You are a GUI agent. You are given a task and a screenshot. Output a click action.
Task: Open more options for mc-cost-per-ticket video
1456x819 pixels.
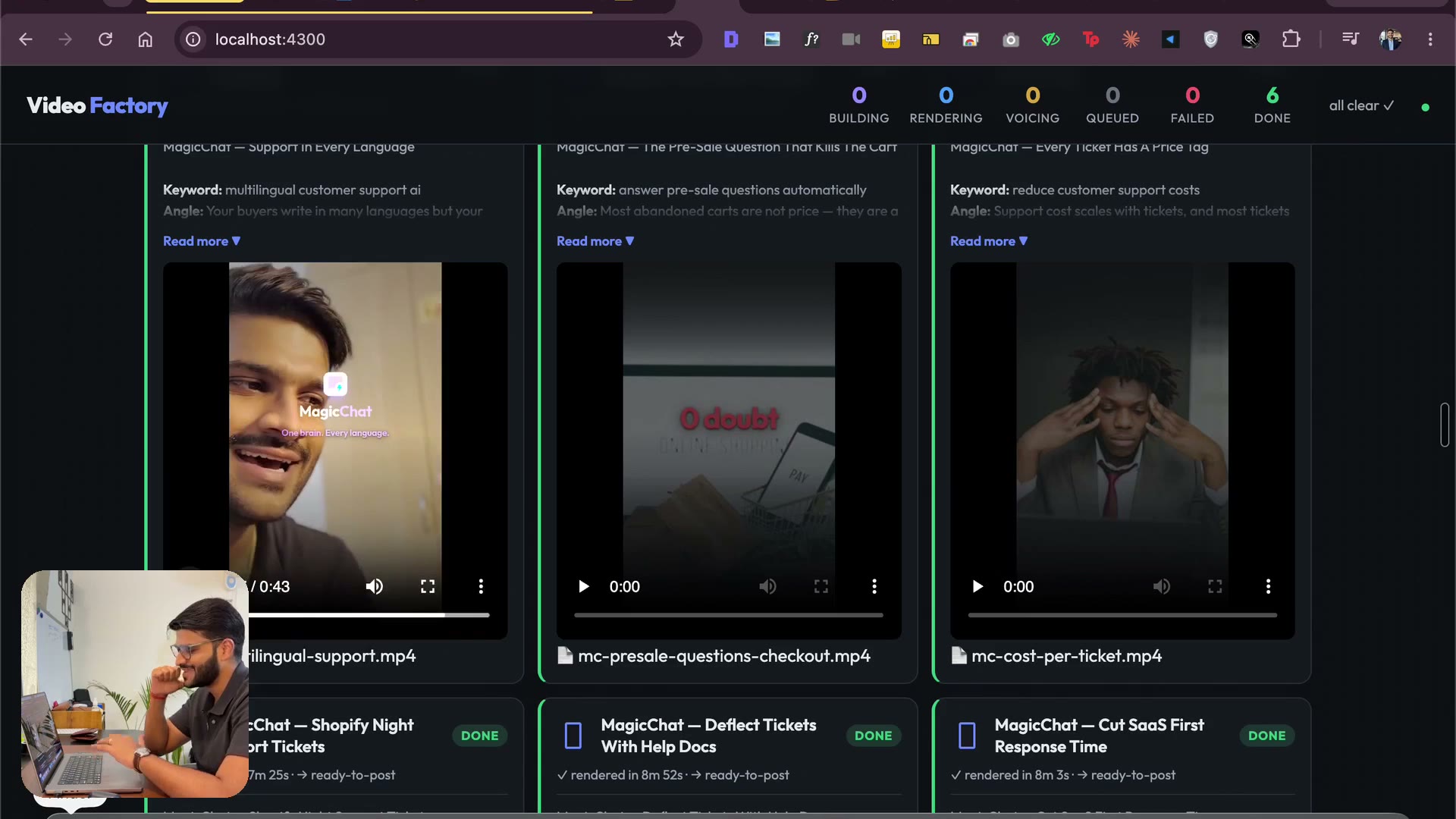tap(1268, 586)
